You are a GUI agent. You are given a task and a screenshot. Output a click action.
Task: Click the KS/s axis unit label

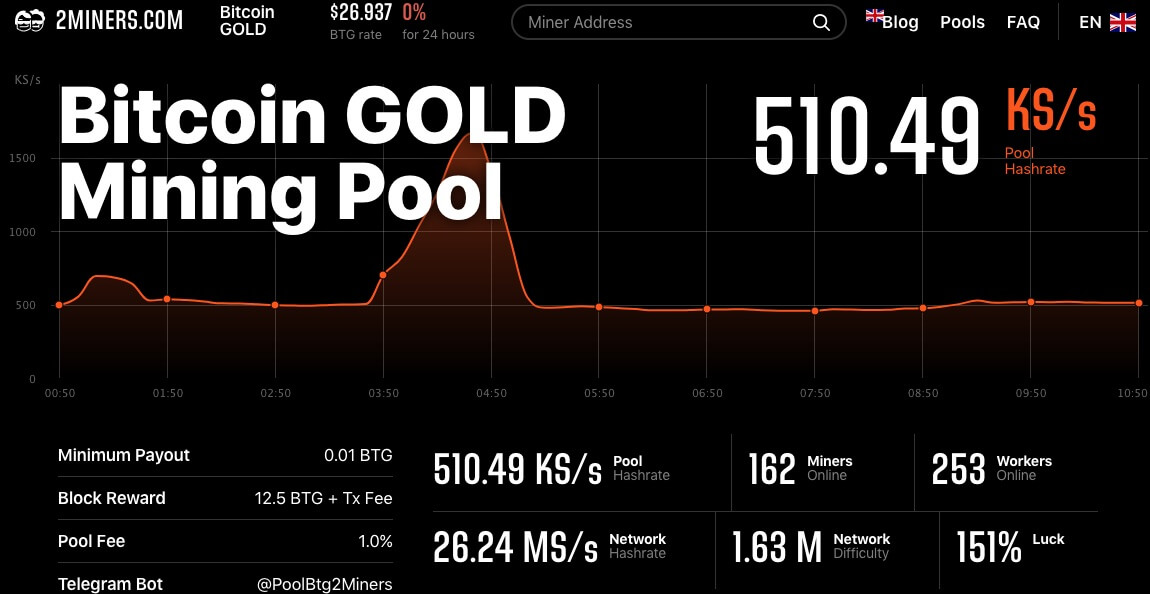[x=27, y=79]
